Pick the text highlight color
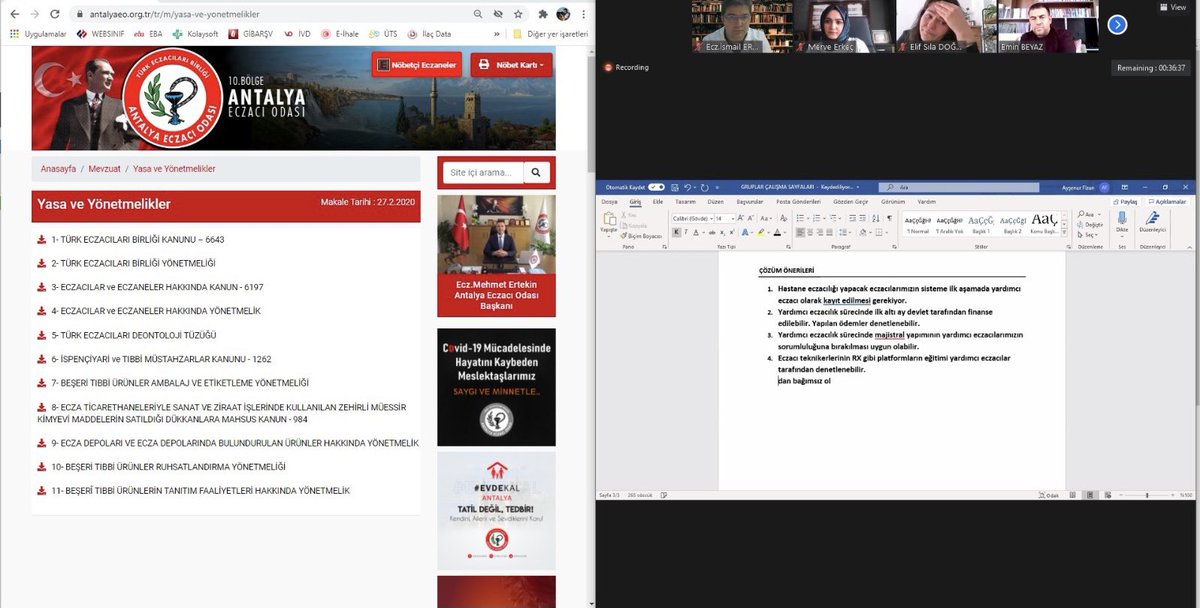This screenshot has height=608, width=1200. pyautogui.click(x=762, y=232)
